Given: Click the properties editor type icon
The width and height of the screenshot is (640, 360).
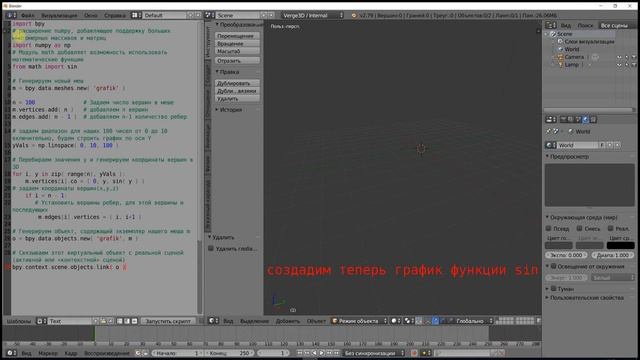Looking at the screenshot, I should tap(551, 120).
